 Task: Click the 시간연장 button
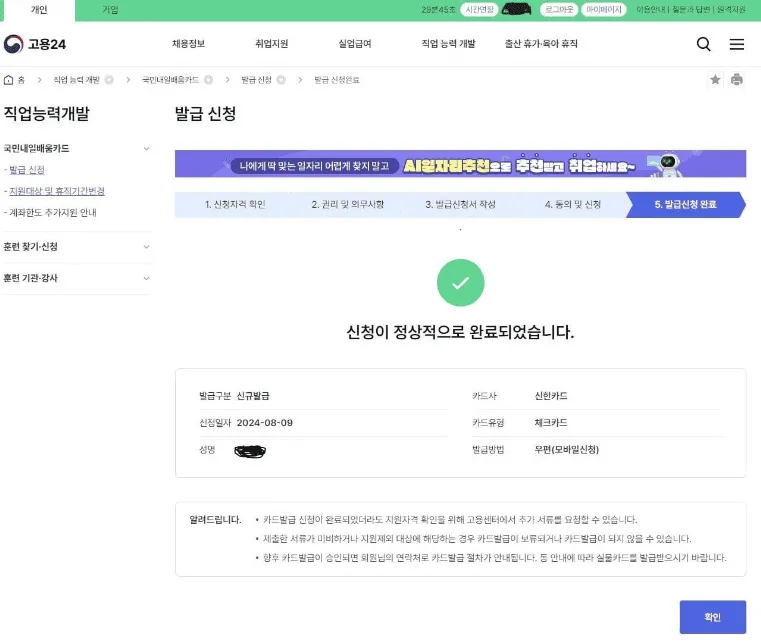(x=479, y=10)
